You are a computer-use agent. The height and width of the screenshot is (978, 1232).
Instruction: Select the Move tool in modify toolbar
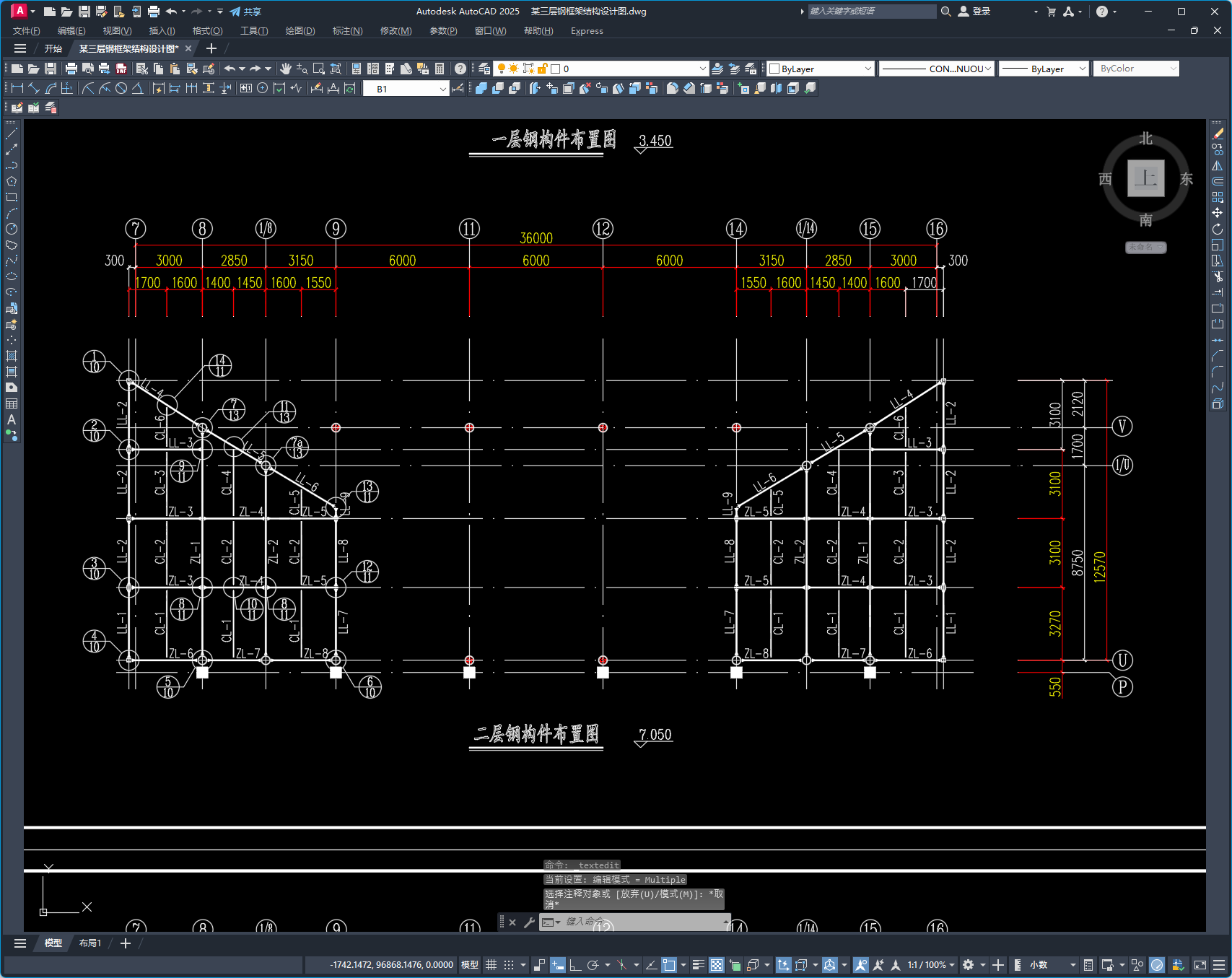(1218, 213)
